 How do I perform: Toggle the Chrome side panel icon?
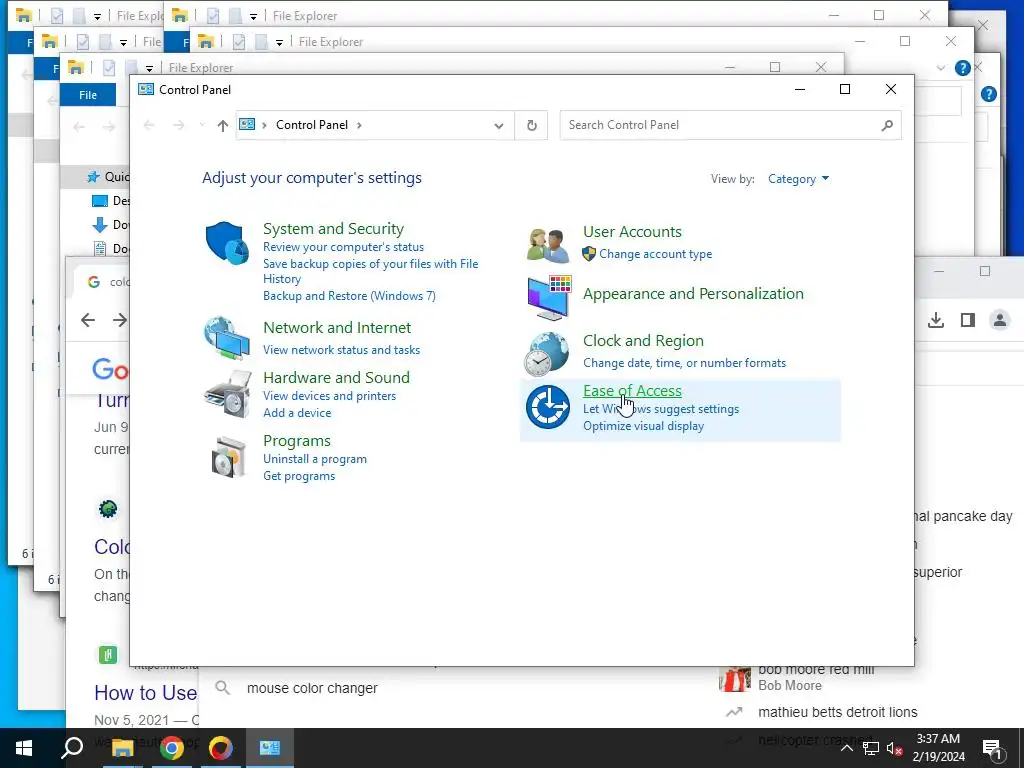(x=968, y=320)
